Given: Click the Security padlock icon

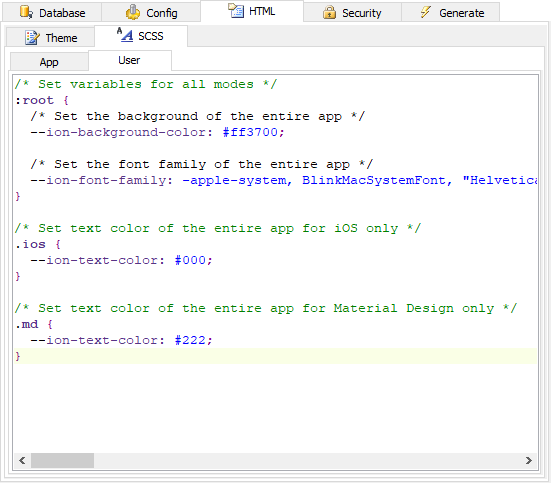Looking at the screenshot, I should (329, 12).
